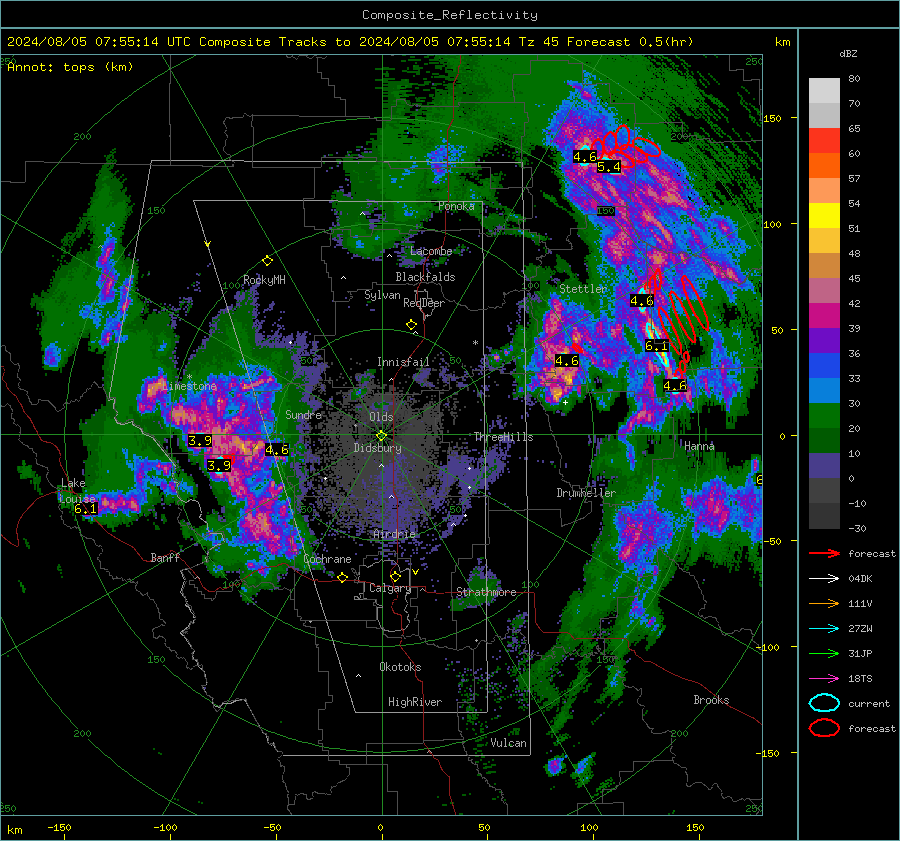Click the Strathmore town label
The height and width of the screenshot is (841, 900).
tap(486, 592)
